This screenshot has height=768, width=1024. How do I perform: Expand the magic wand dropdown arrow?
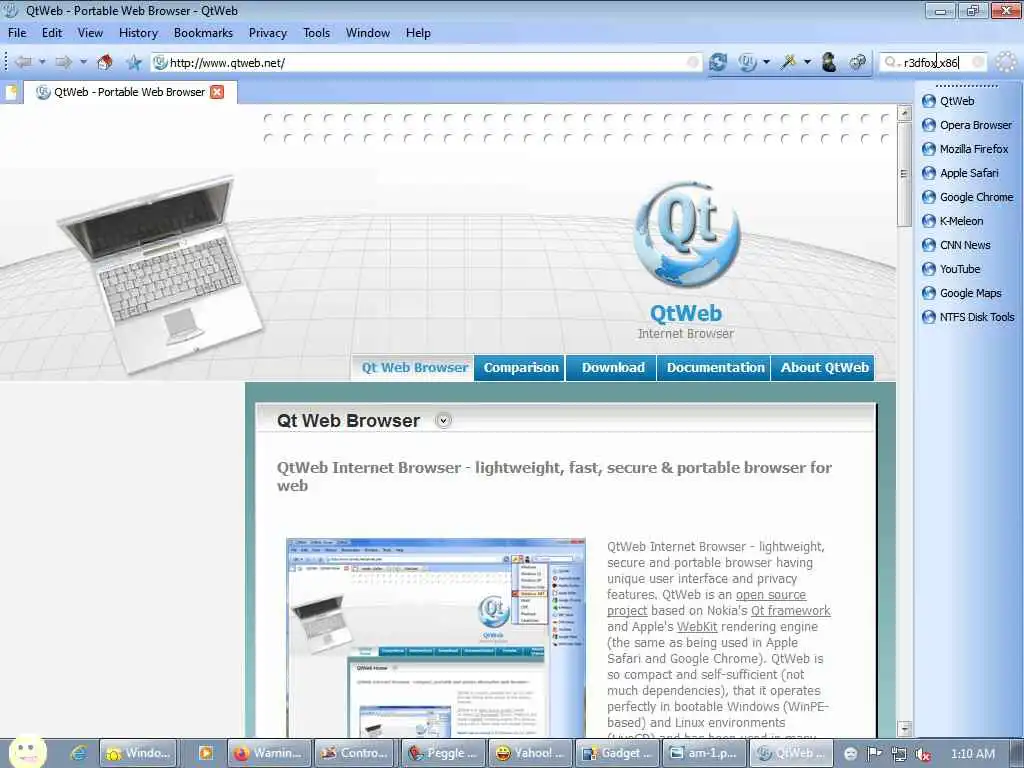coord(807,63)
